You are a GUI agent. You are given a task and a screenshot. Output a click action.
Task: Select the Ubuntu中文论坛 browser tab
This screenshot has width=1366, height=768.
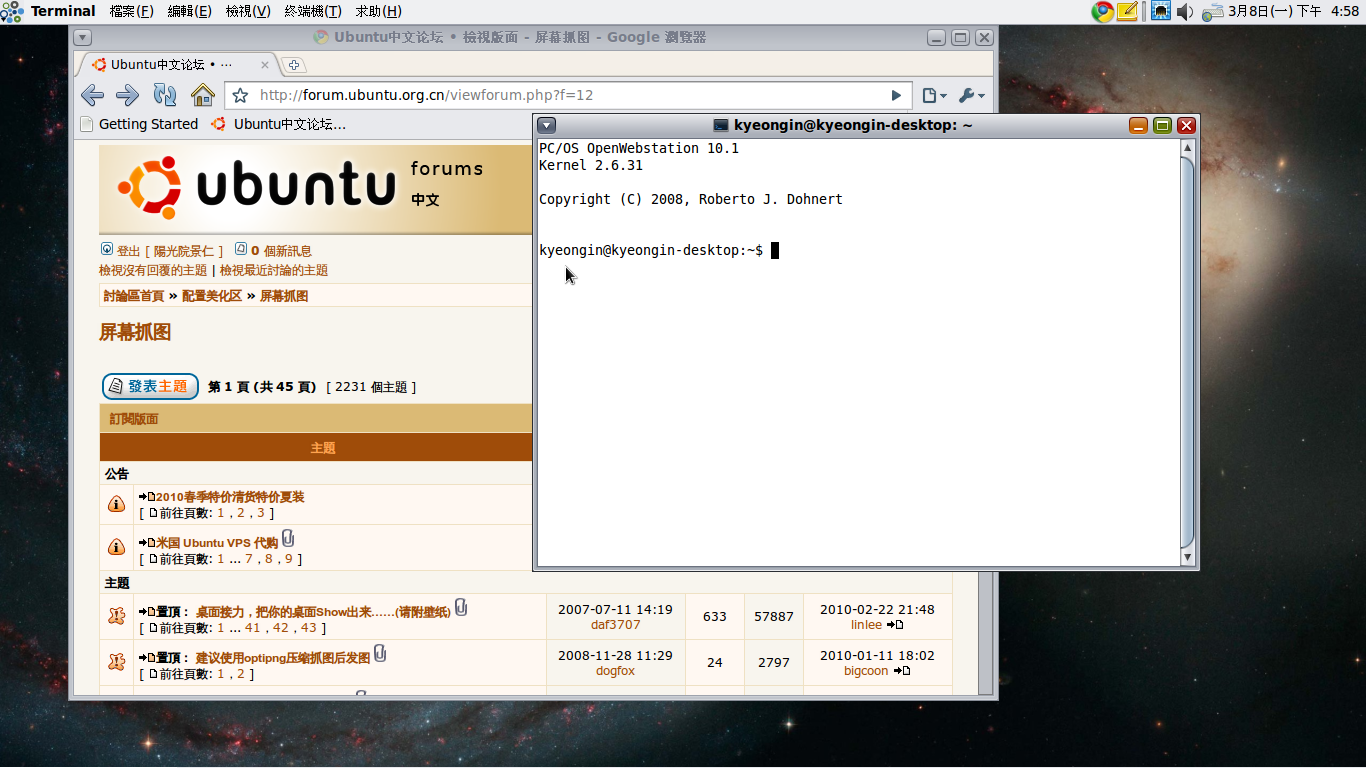tap(178, 64)
